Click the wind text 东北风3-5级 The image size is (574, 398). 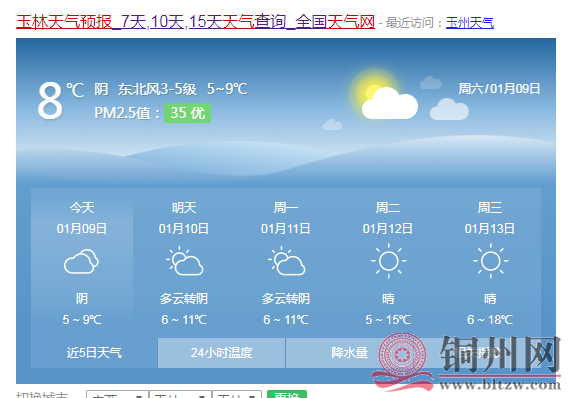tap(157, 89)
